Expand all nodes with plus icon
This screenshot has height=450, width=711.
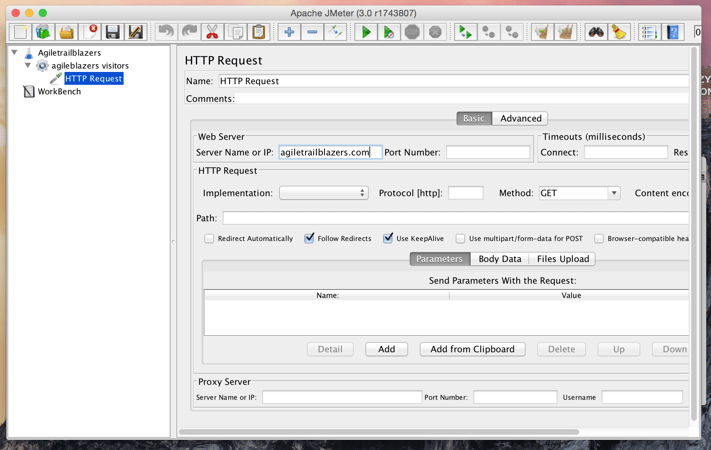point(289,32)
